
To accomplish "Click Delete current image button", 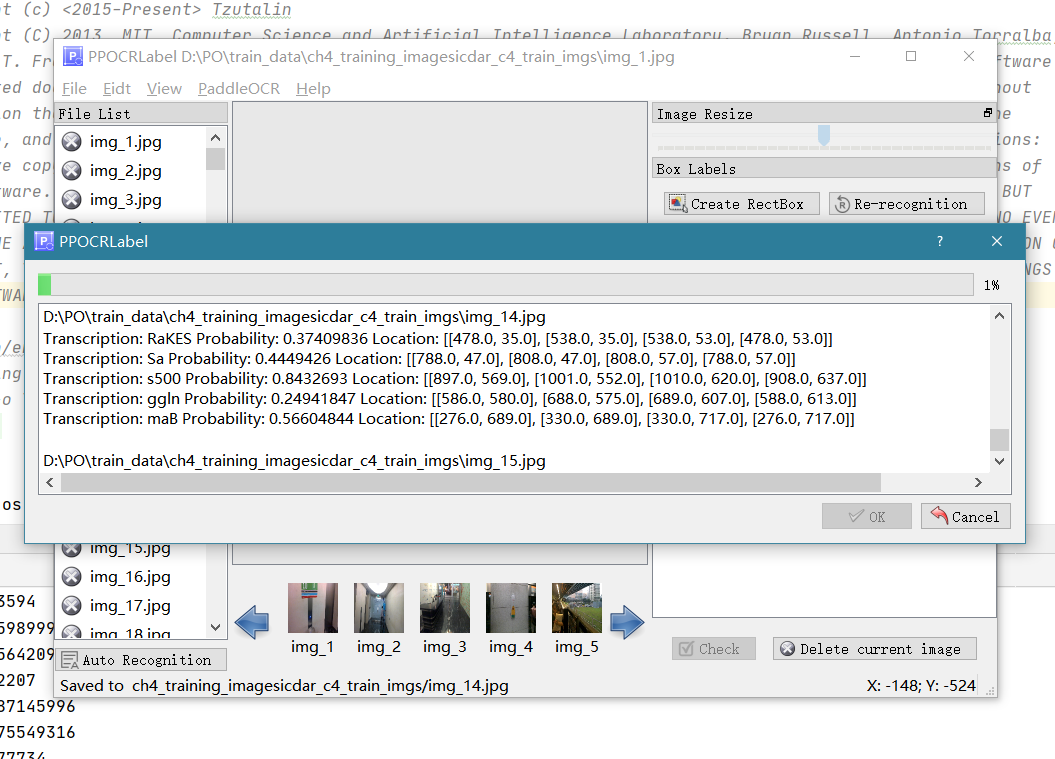I will click(x=874, y=649).
